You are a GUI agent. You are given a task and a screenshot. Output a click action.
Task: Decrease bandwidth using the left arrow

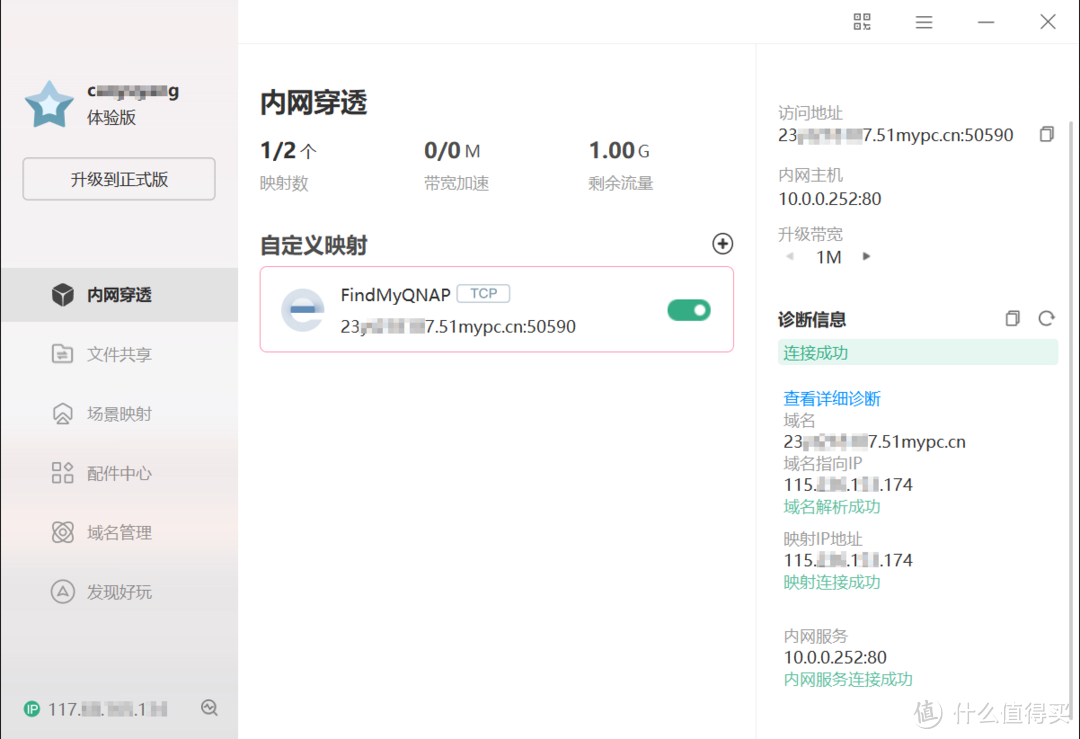(790, 256)
